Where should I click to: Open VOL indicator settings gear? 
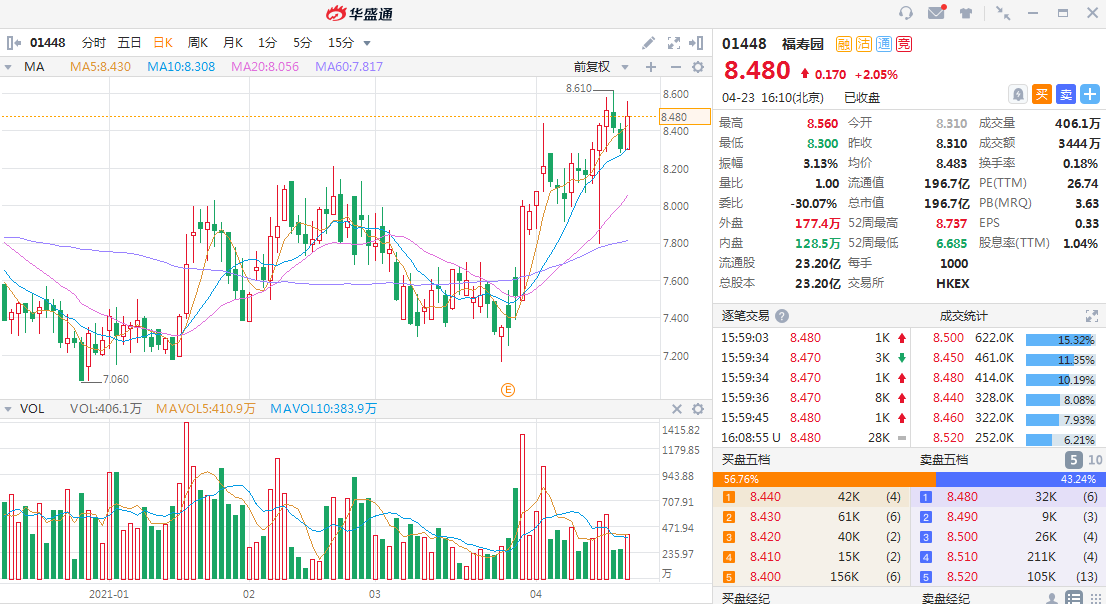coord(698,409)
